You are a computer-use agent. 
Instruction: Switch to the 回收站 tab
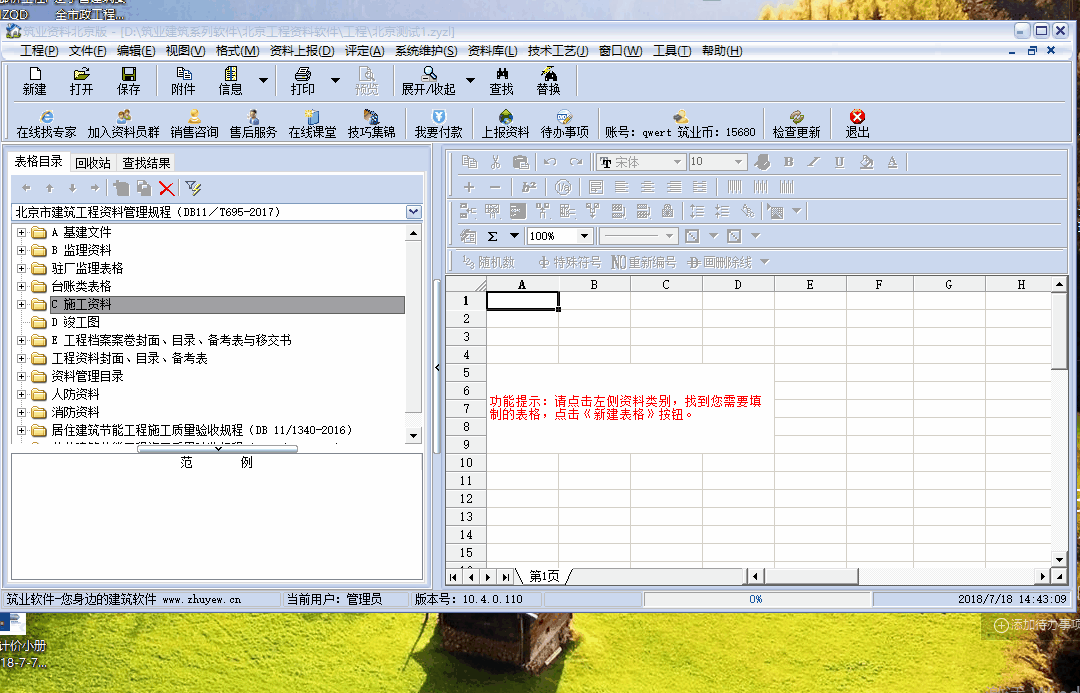93,163
